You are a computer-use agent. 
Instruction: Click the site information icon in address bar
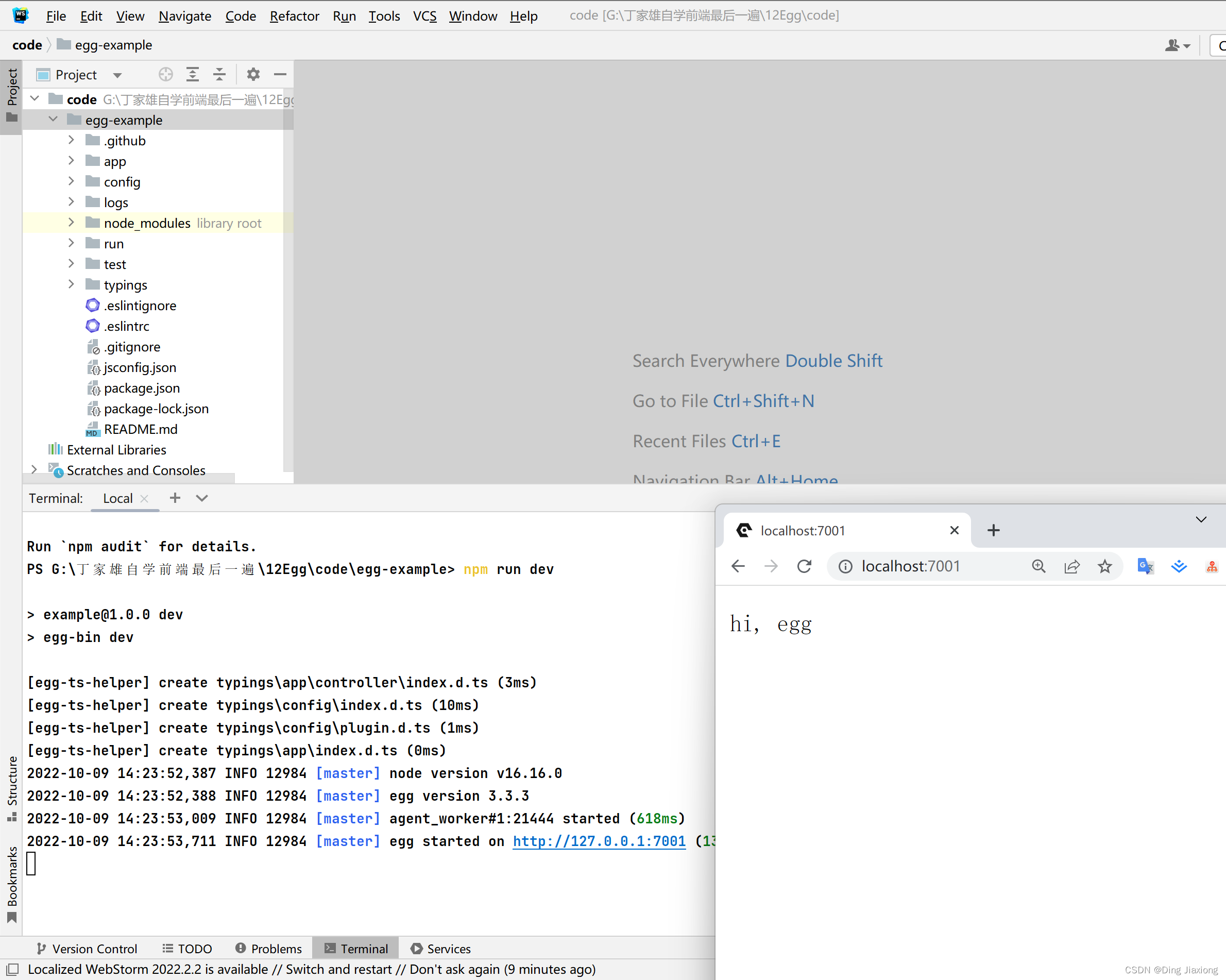tap(845, 566)
